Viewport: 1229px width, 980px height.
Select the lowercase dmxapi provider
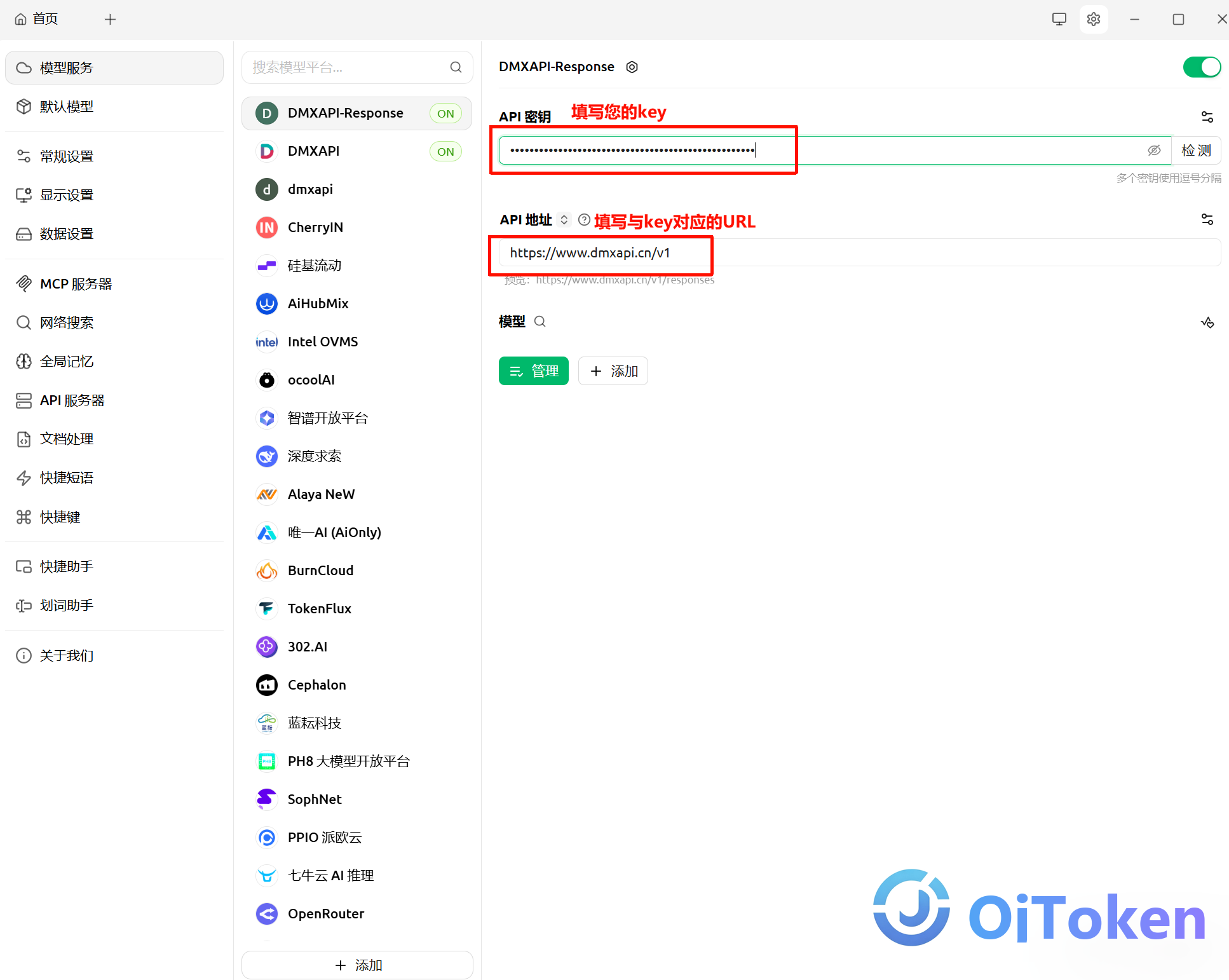point(357,189)
